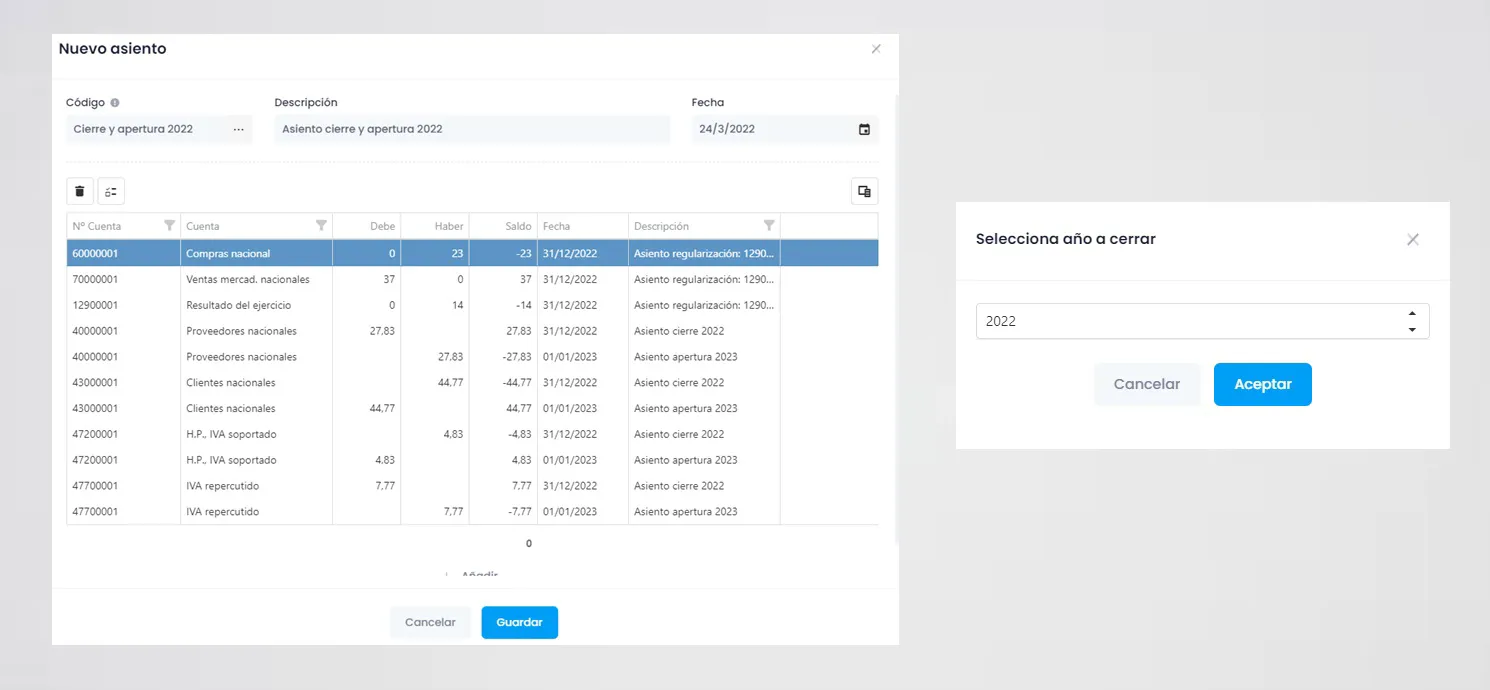
Task: Click Cancelar in Nuevo asiento dialog
Action: pos(430,622)
